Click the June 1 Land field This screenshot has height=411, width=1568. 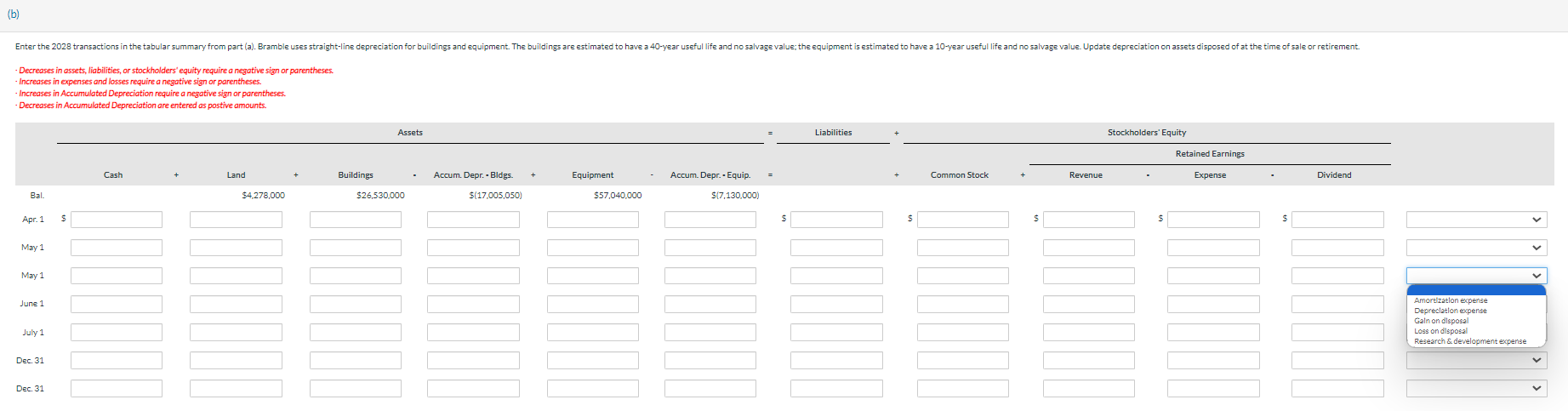click(x=236, y=304)
